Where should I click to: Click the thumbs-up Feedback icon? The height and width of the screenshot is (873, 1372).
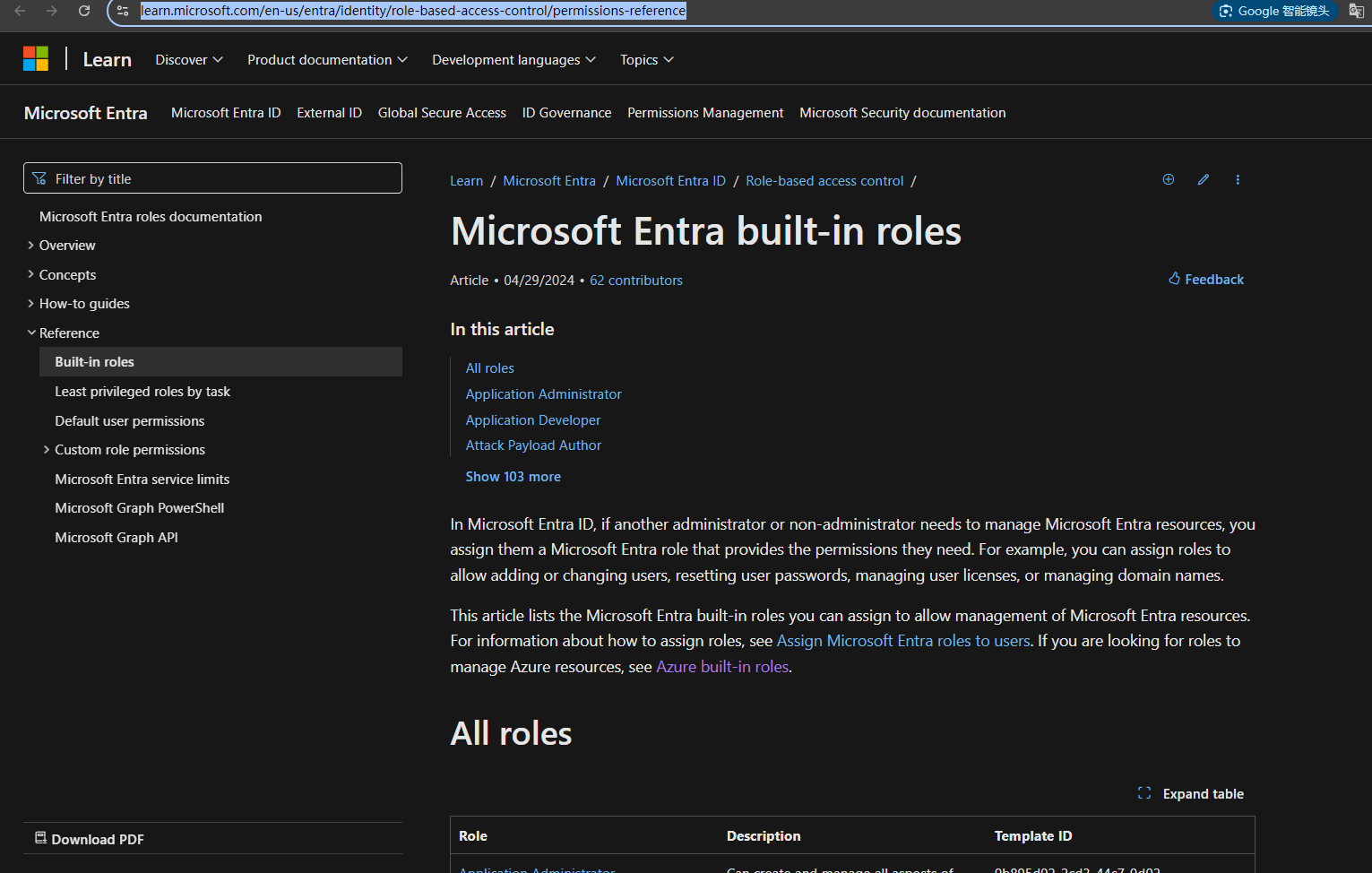click(1174, 279)
